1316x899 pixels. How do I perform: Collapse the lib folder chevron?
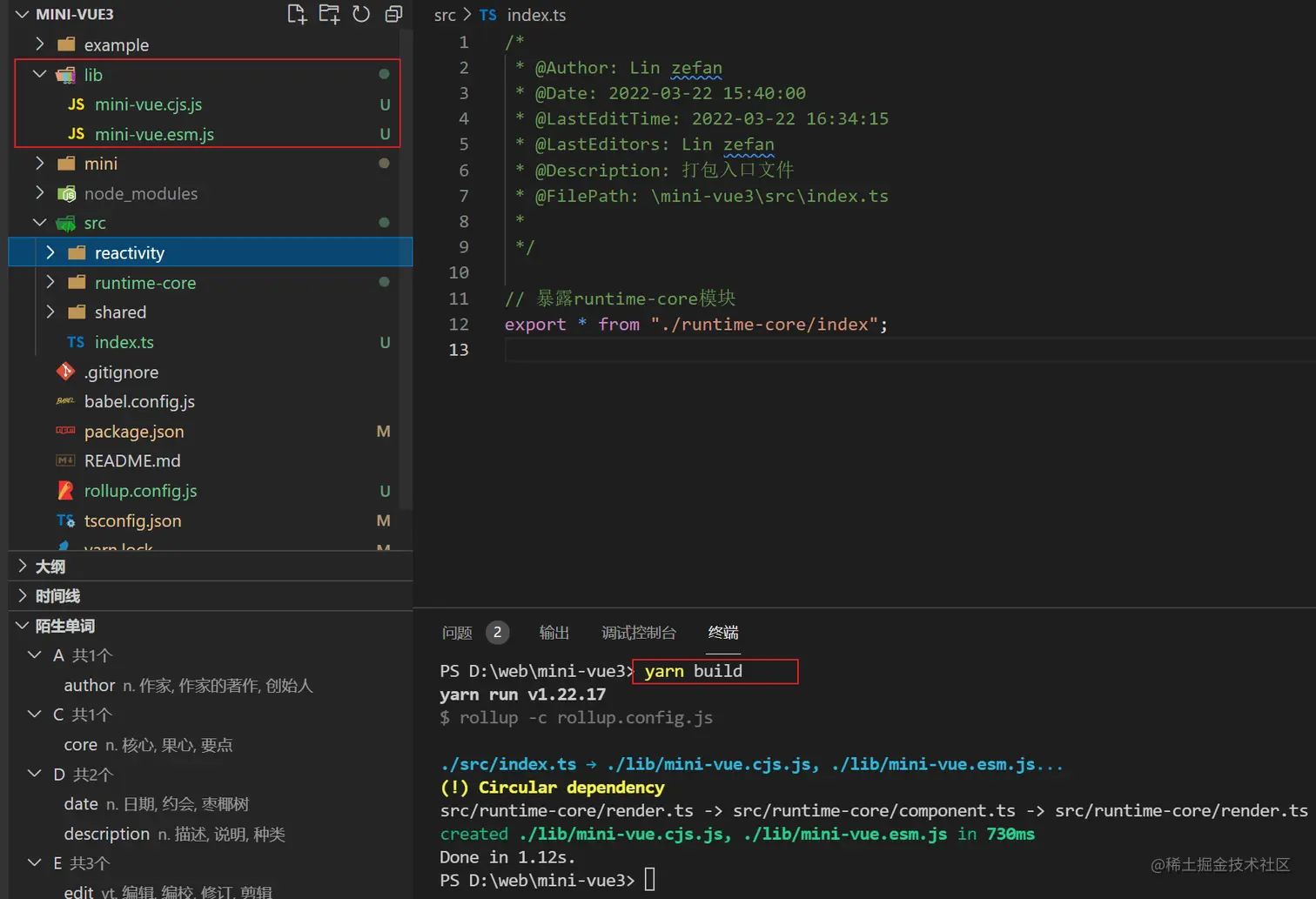[x=39, y=74]
